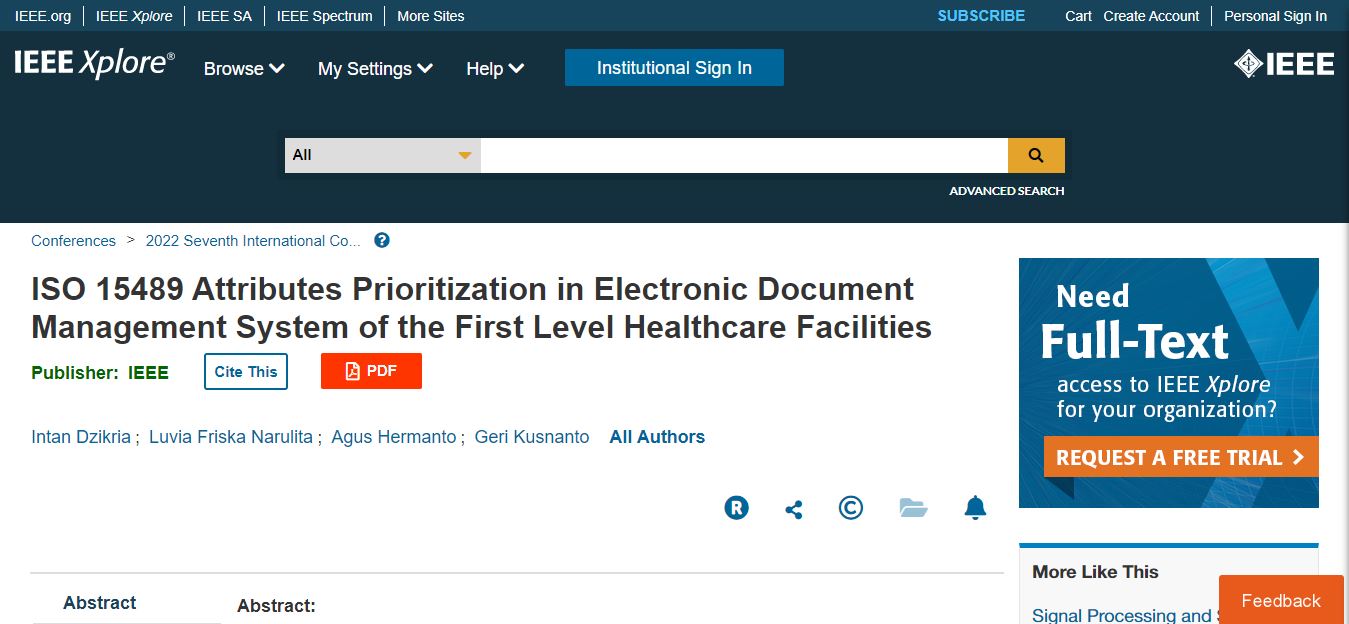Screen dimensions: 1349x624
Task: Click the Request a Free Trial banner
Action: (x=1180, y=457)
